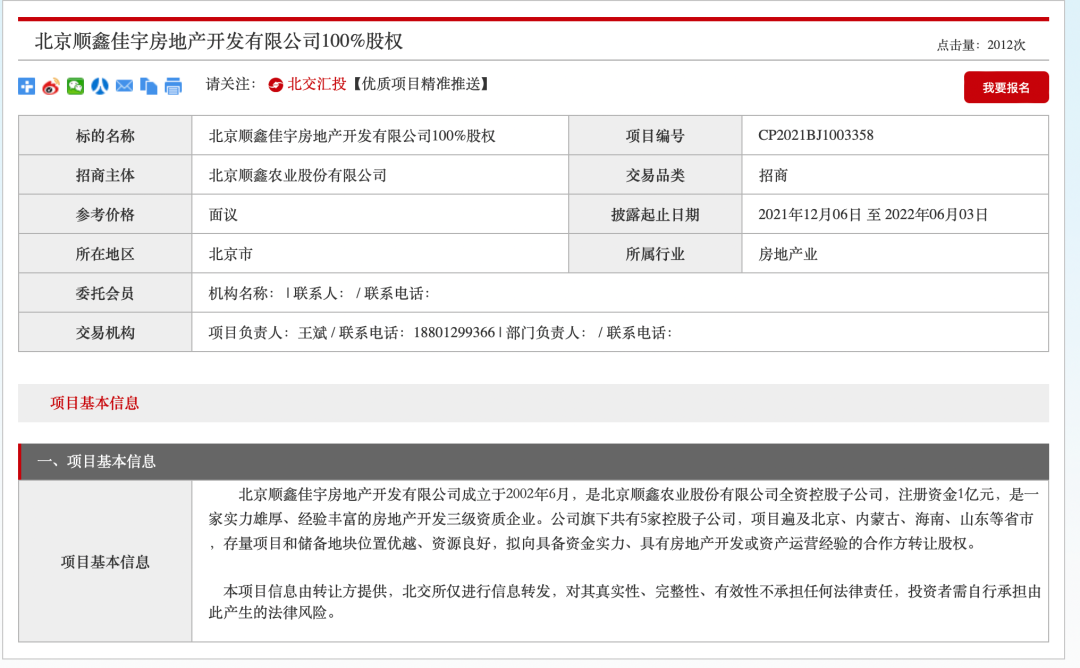Click the copy link icon
Screen dimensions: 1080x668
coord(149,86)
